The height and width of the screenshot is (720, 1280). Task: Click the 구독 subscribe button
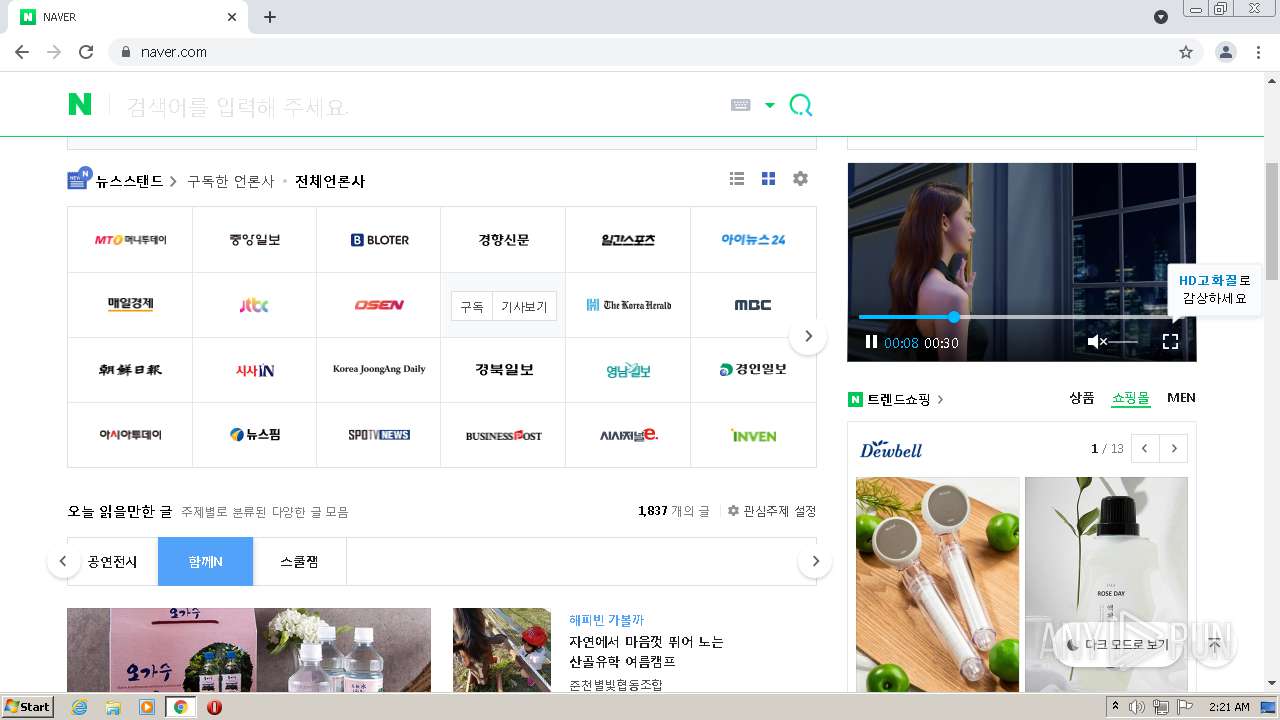coord(471,307)
